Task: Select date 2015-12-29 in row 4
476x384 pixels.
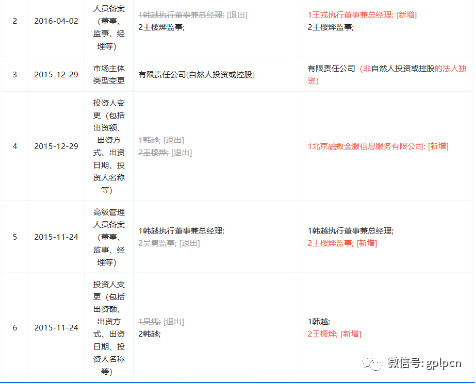Action: point(56,146)
